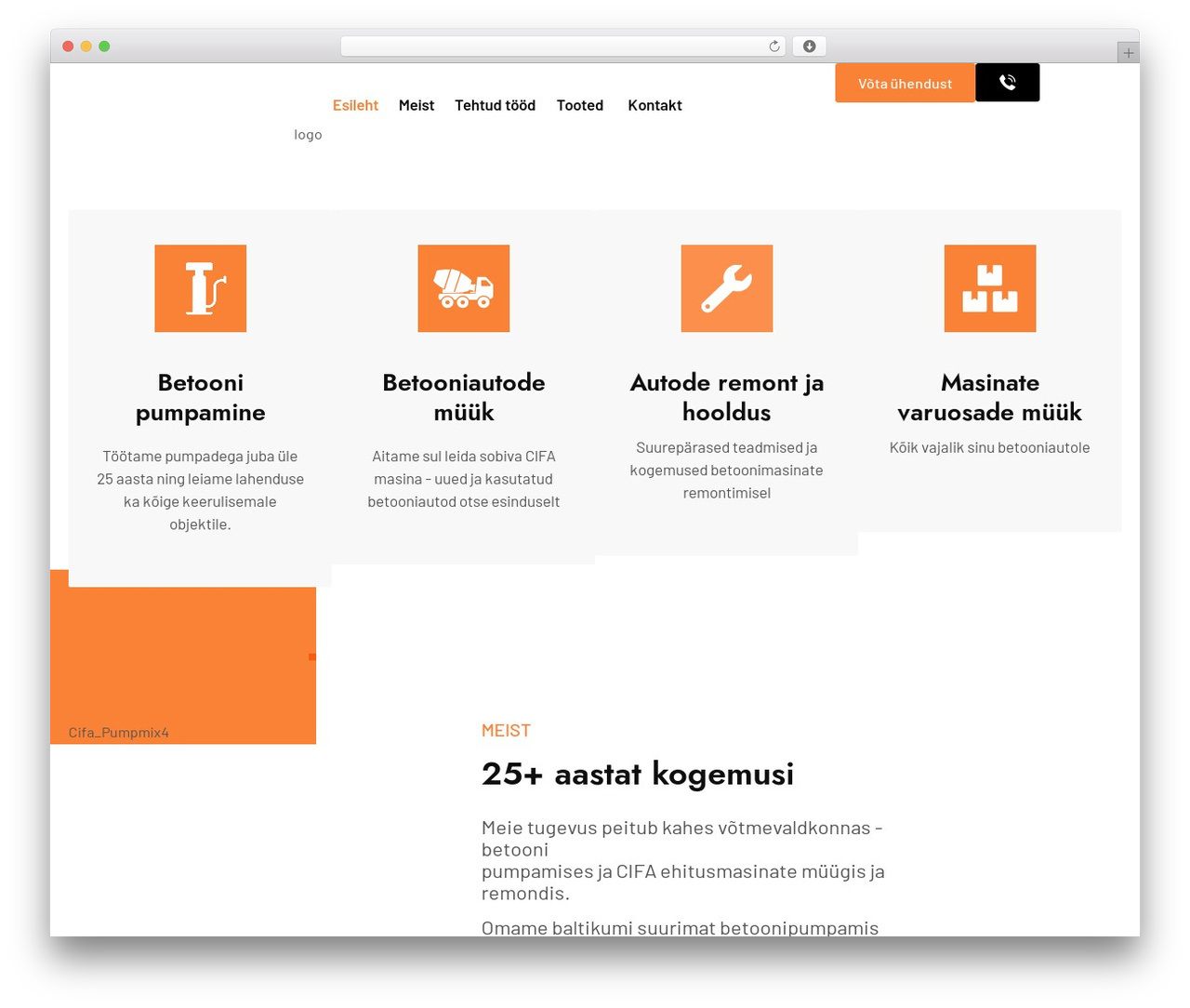Click the concrete mixer truck icon
This screenshot has height=1008, width=1190.
click(x=463, y=288)
